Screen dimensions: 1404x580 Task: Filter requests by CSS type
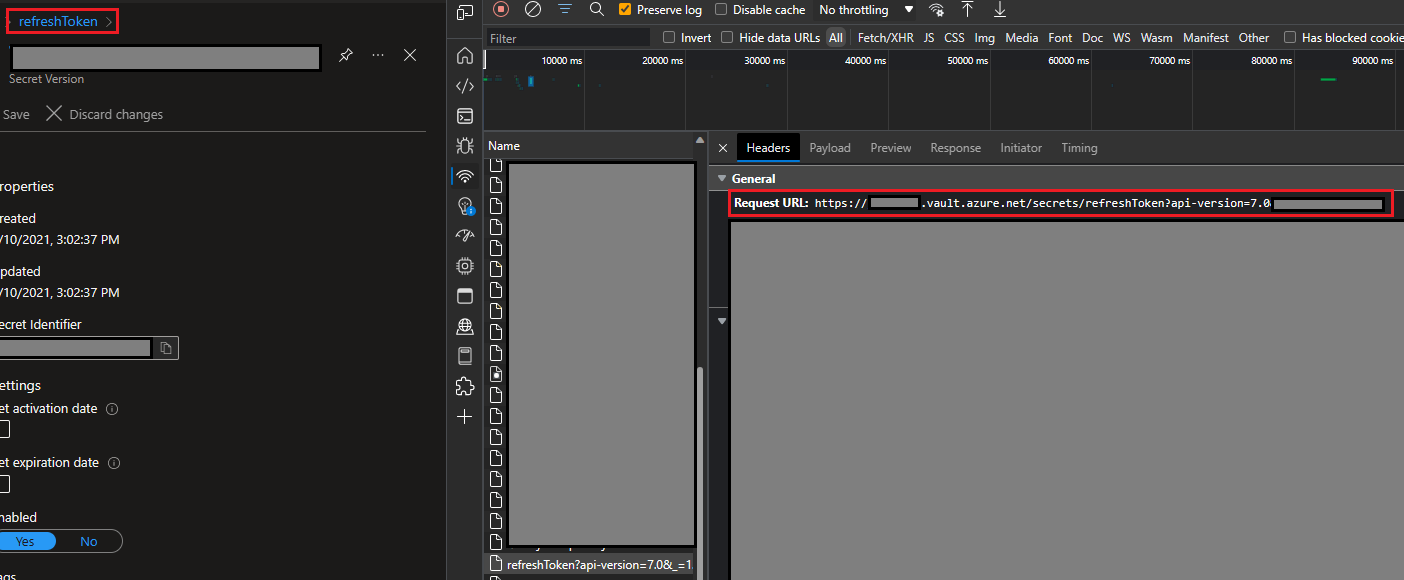coord(954,38)
